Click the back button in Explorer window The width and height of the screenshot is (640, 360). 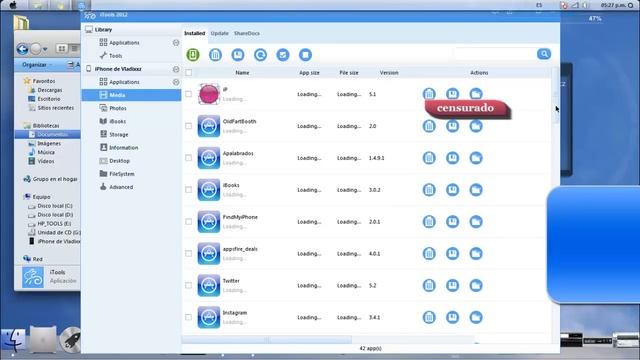pos(22,49)
